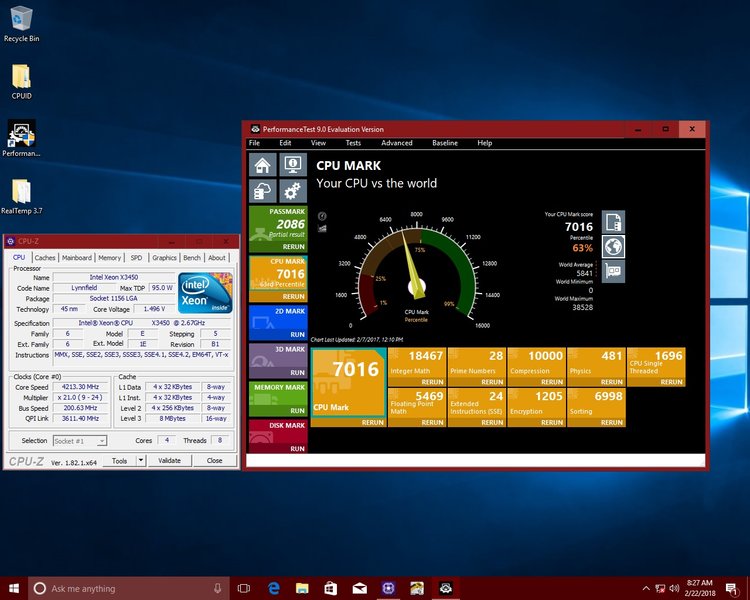This screenshot has height=600, width=750.
Task: Open the RealTemp 3.7 folder
Action: pos(22,197)
